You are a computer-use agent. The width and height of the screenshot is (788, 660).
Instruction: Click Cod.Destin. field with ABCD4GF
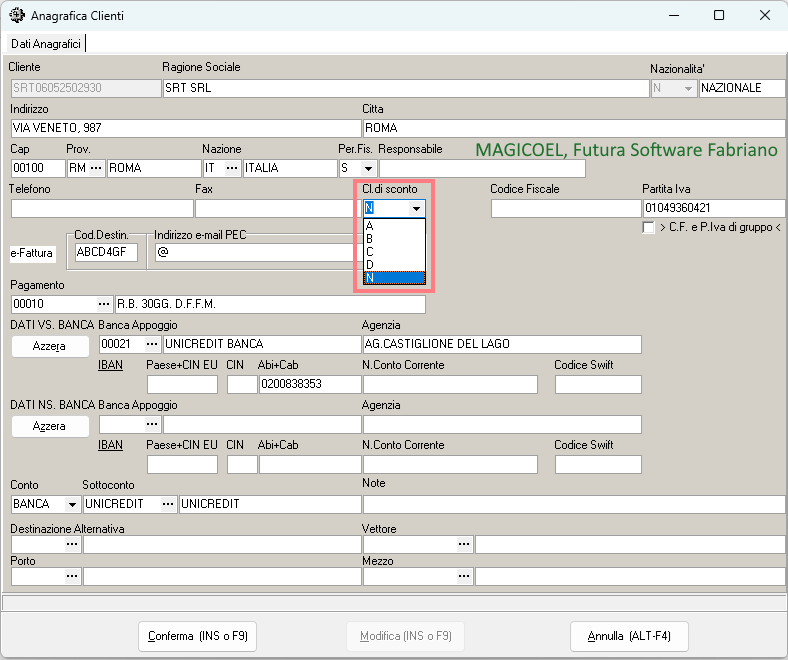pos(106,252)
